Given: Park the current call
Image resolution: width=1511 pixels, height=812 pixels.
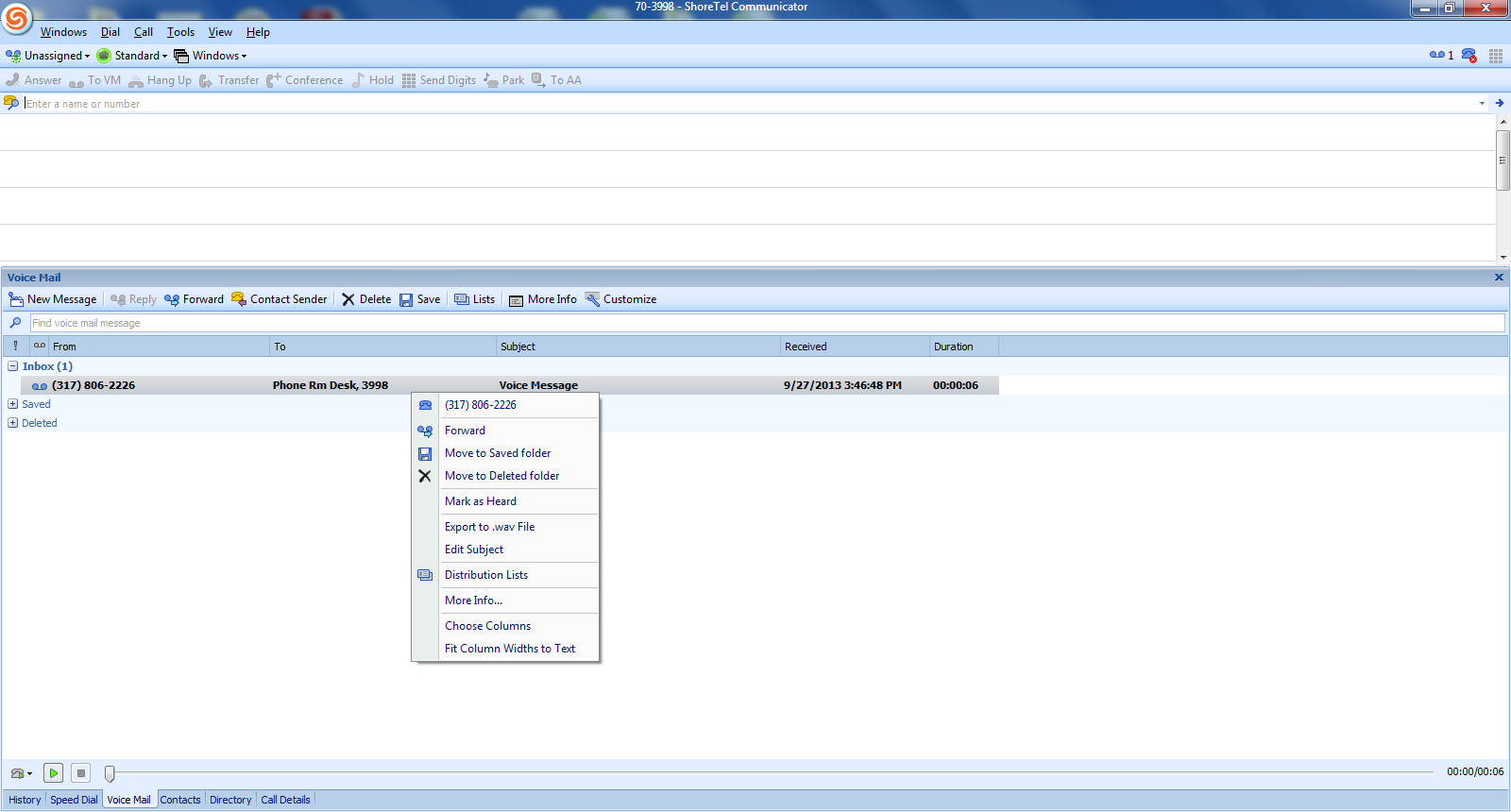Looking at the screenshot, I should (504, 80).
